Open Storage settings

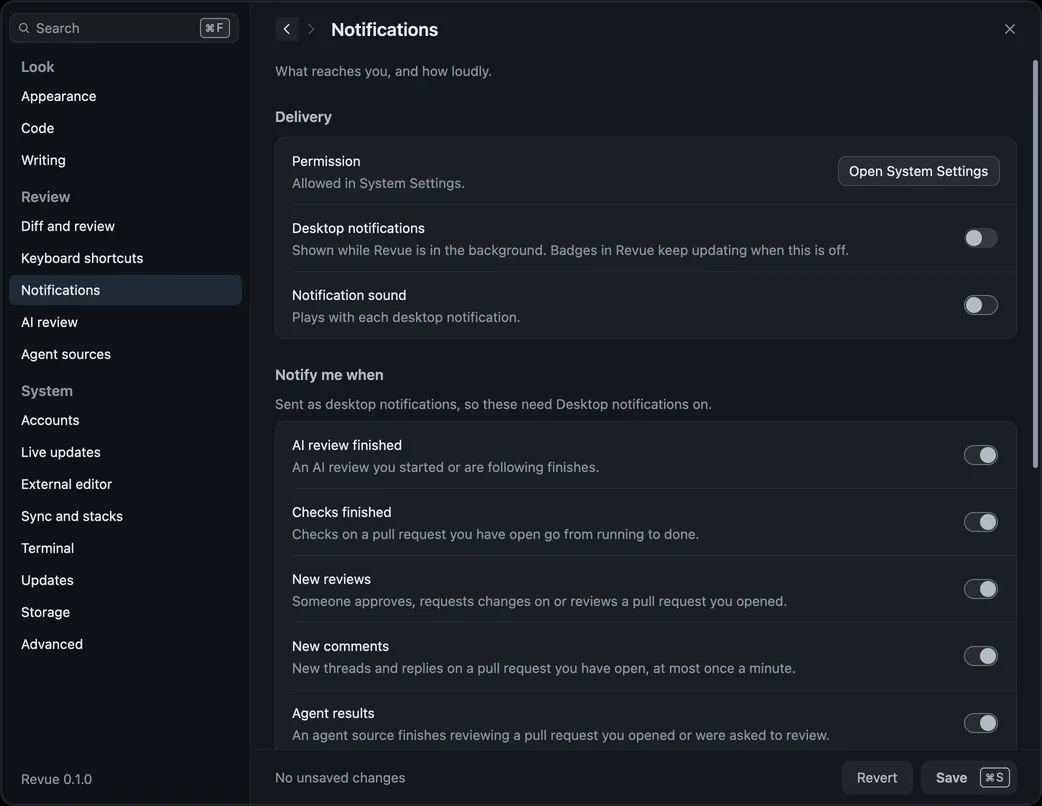pyautogui.click(x=125, y=612)
